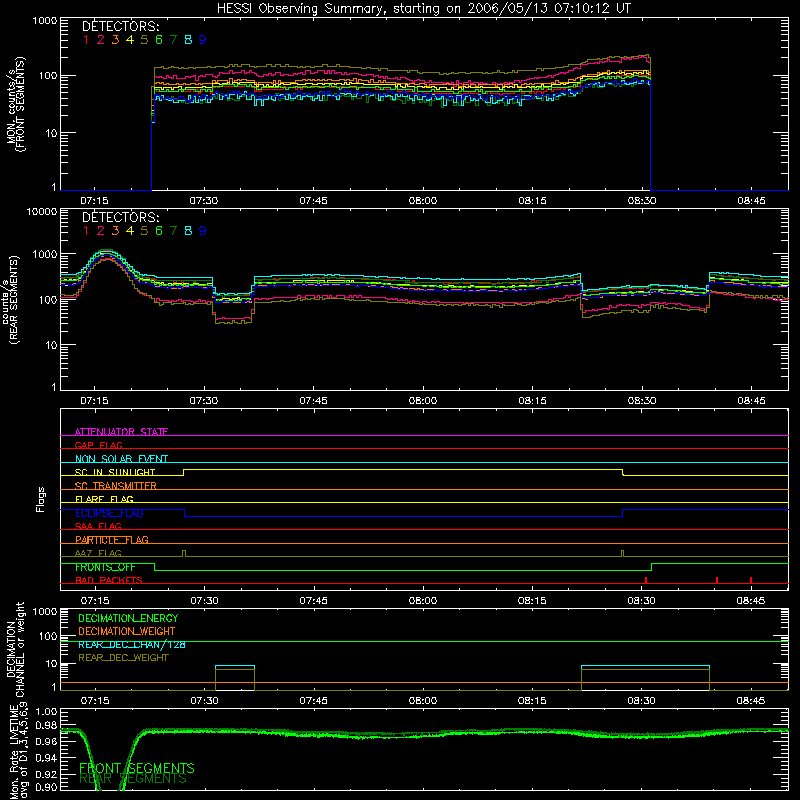
Task: Click the 08:45 time label under the decimation plot
Action: click(x=751, y=701)
